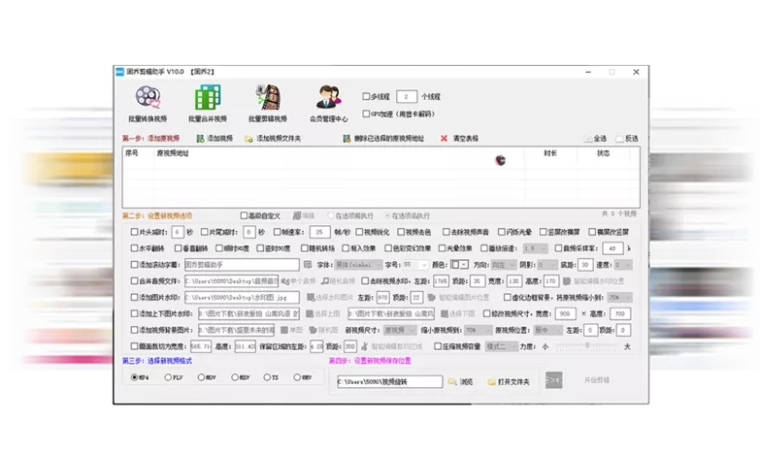
Task: Select the FLV format radio button
Action: point(168,377)
